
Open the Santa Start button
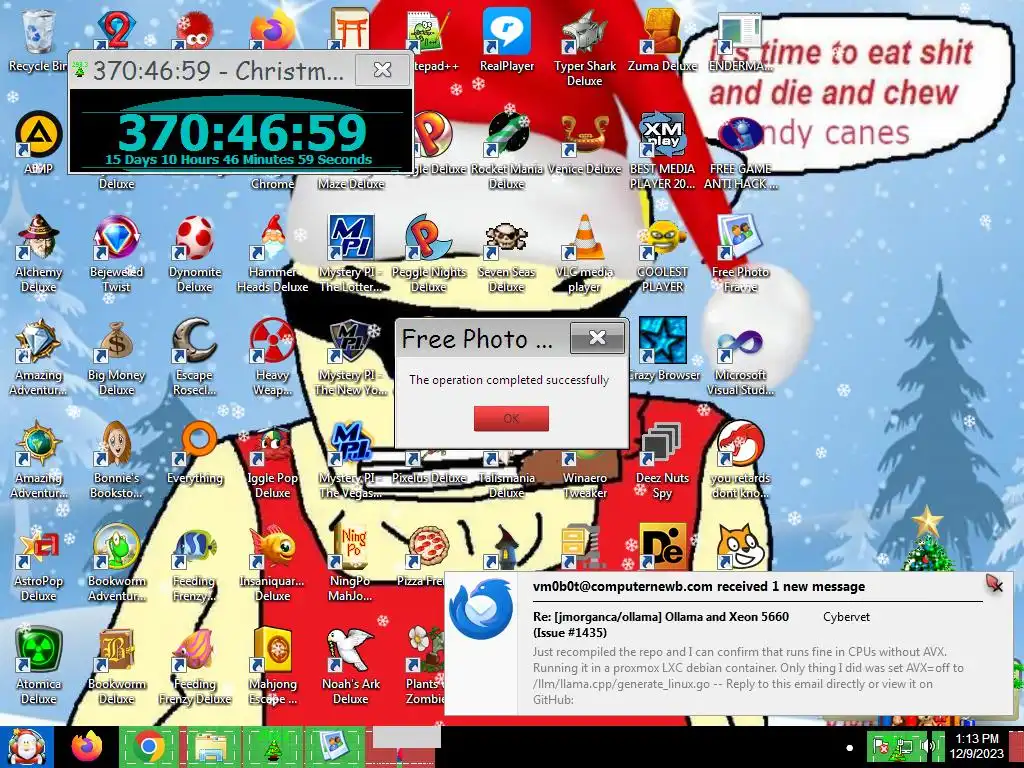coord(27,747)
